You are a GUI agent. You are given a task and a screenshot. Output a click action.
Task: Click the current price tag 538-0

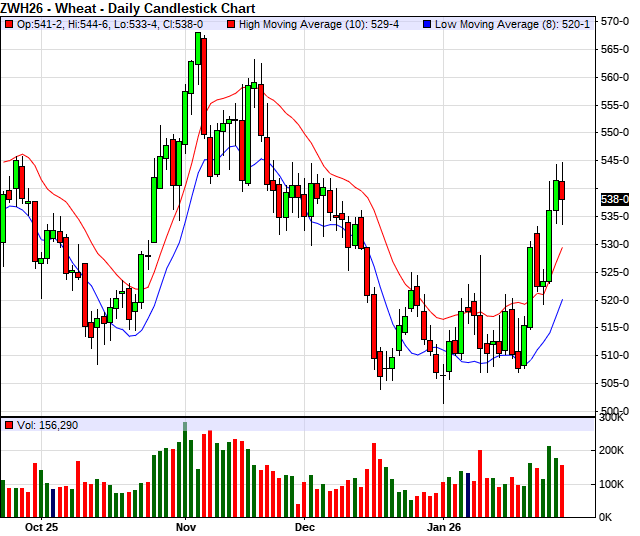coord(613,199)
